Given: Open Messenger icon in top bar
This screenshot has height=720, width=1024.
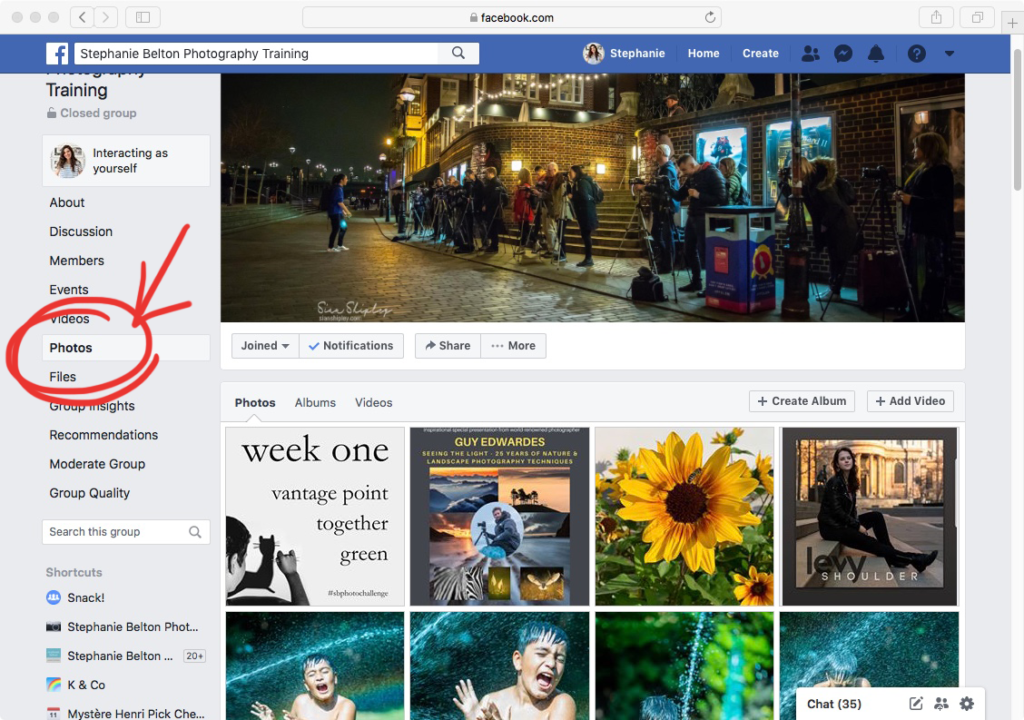Looking at the screenshot, I should click(x=843, y=53).
